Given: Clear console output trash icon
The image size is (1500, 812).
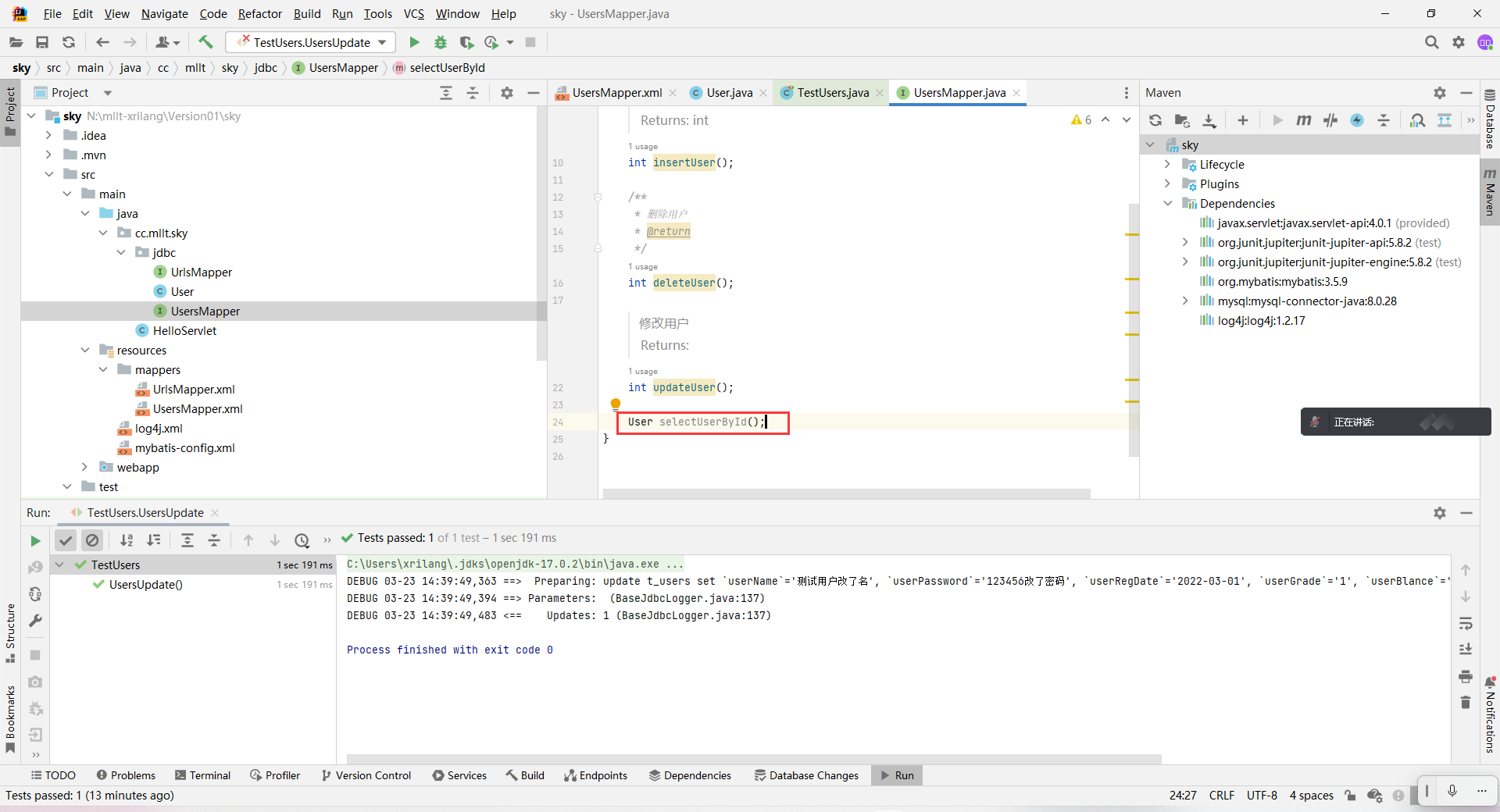Looking at the screenshot, I should click(x=1466, y=703).
